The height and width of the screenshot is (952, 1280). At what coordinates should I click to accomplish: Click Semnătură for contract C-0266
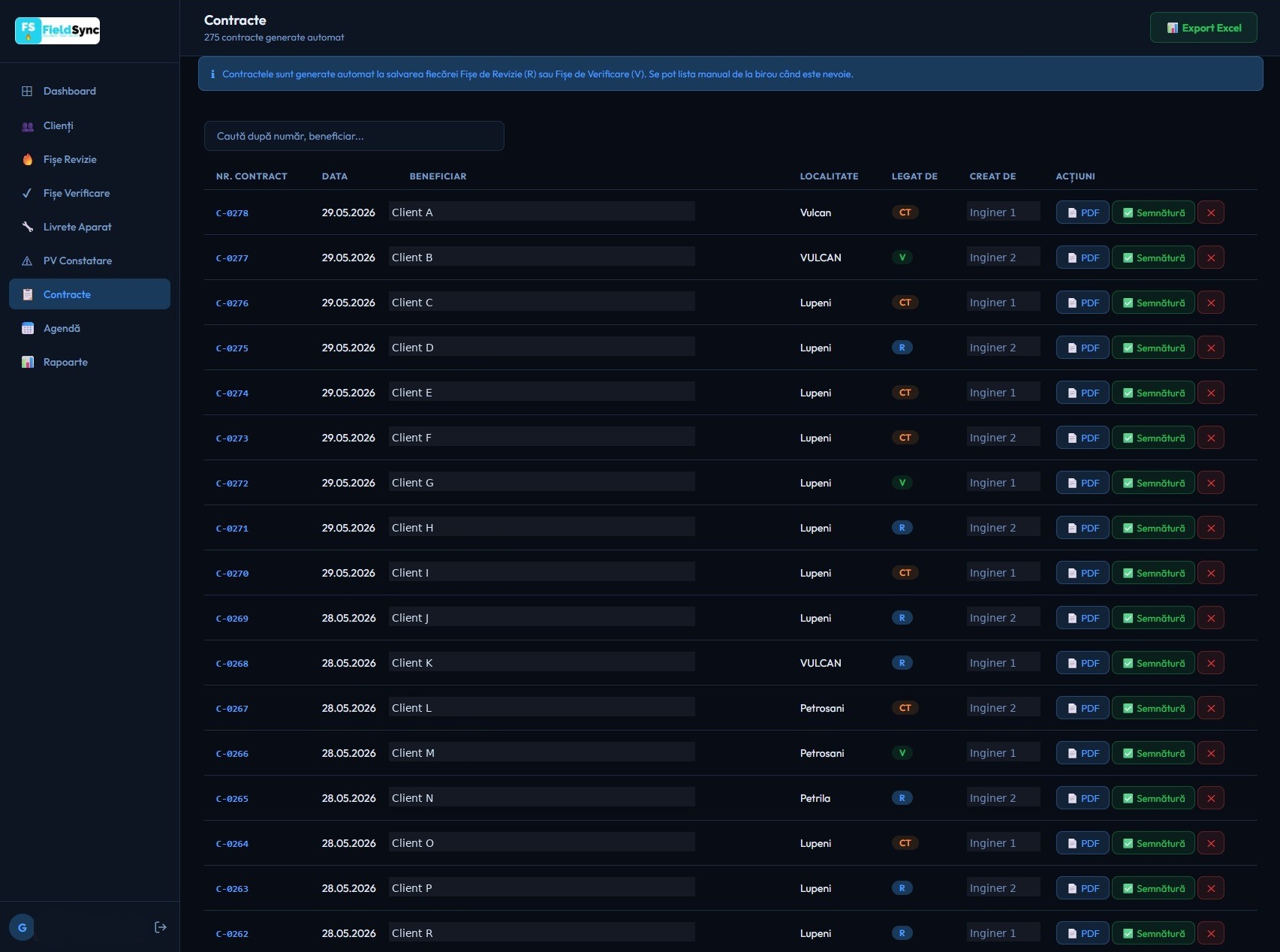(1153, 753)
